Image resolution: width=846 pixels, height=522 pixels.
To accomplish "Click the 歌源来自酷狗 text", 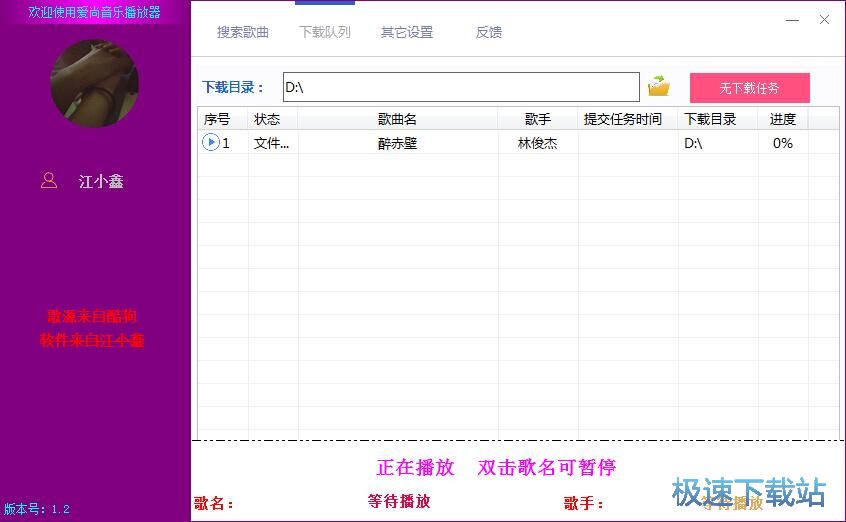I will 92,316.
